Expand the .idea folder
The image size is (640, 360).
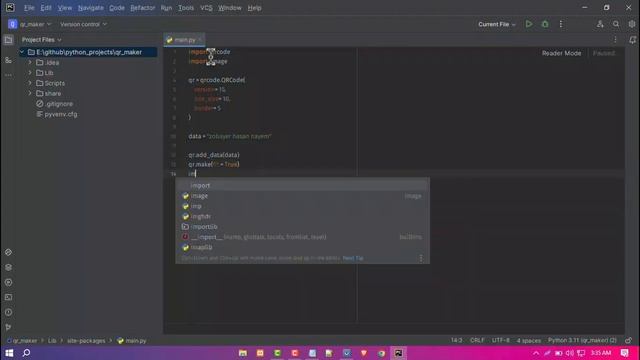[30, 62]
